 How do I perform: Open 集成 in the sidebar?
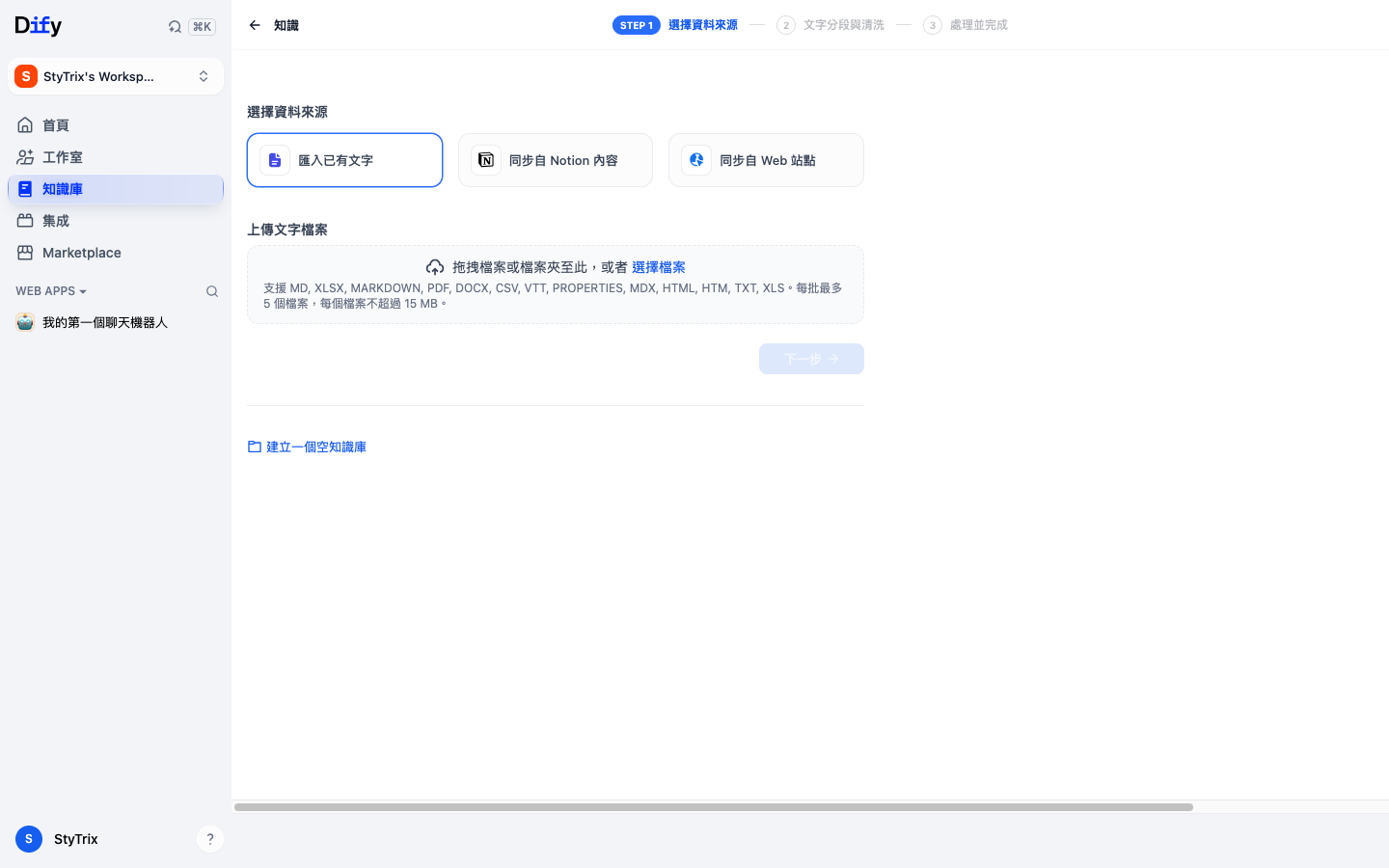coord(116,221)
